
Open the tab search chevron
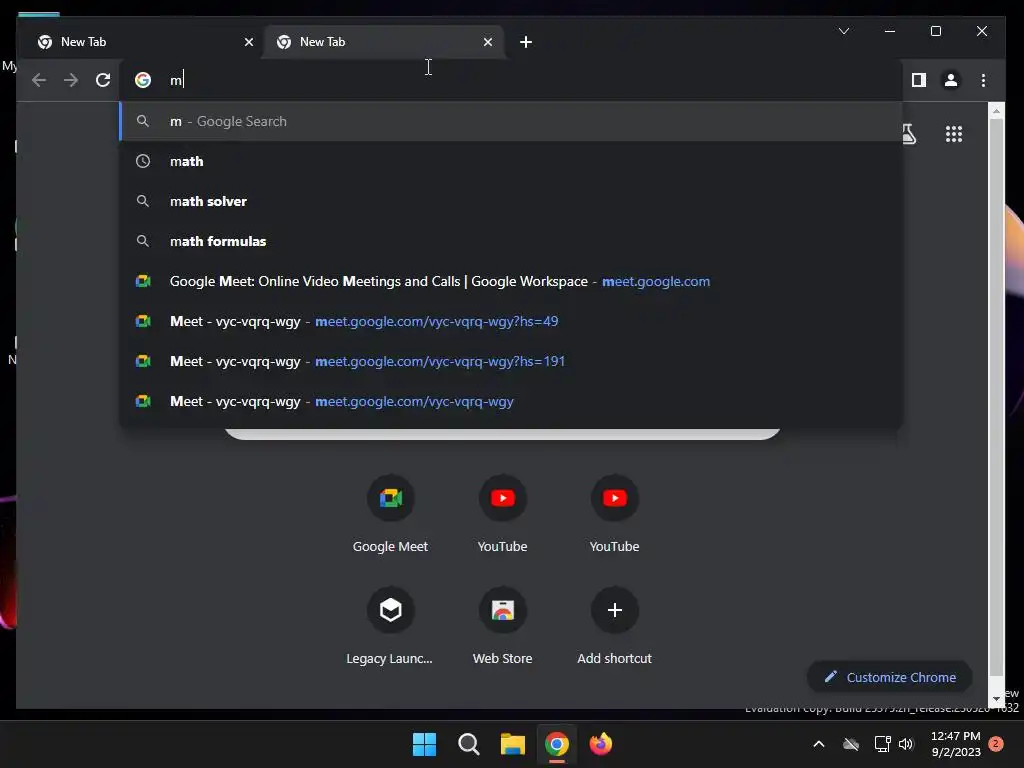[844, 31]
